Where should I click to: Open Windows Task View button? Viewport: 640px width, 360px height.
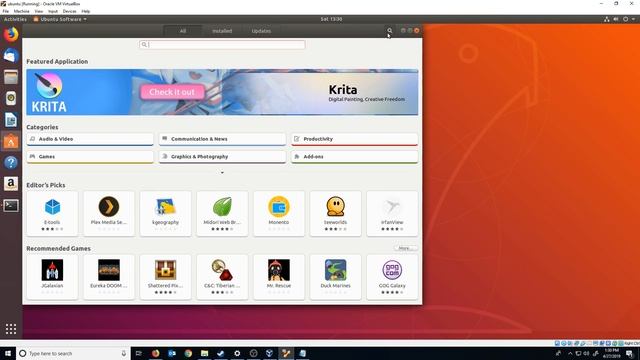coord(138,353)
